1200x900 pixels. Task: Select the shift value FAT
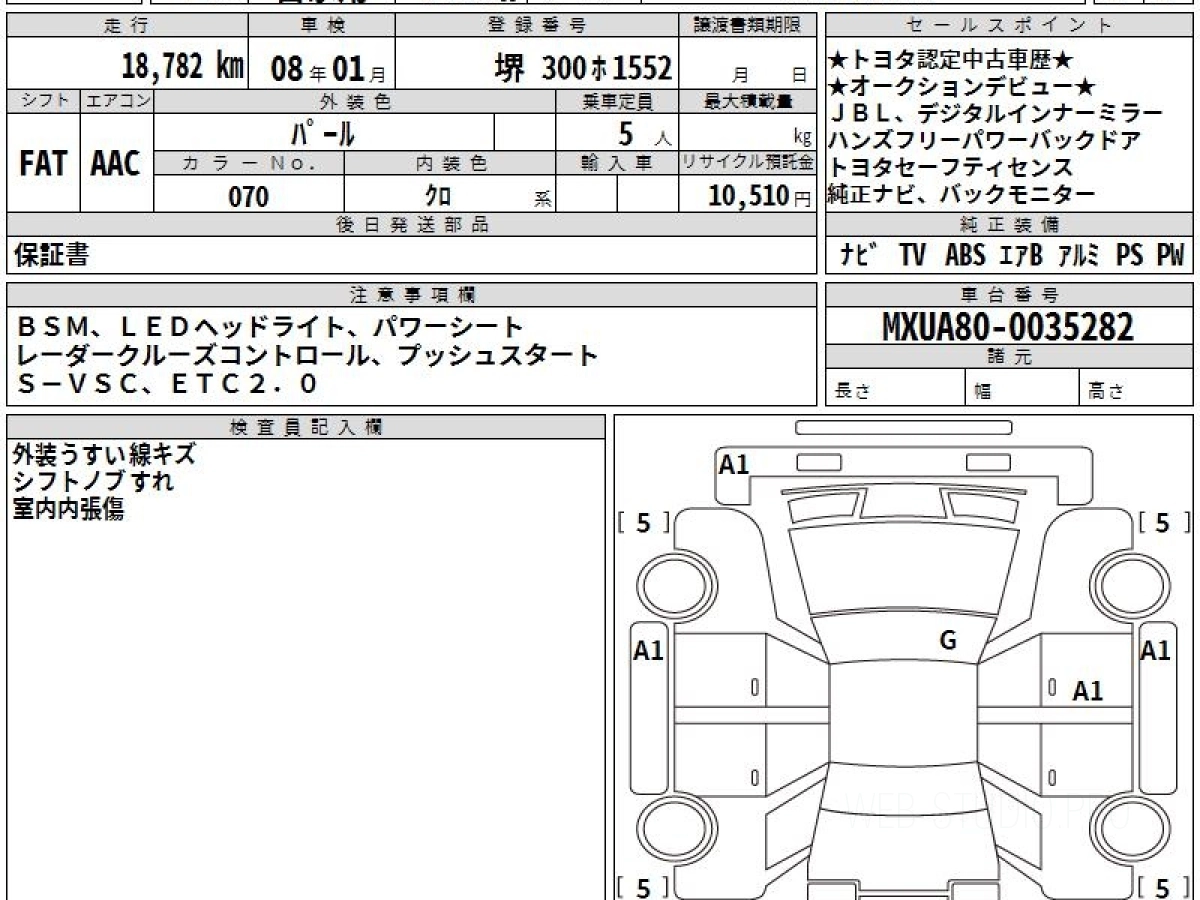(42, 164)
